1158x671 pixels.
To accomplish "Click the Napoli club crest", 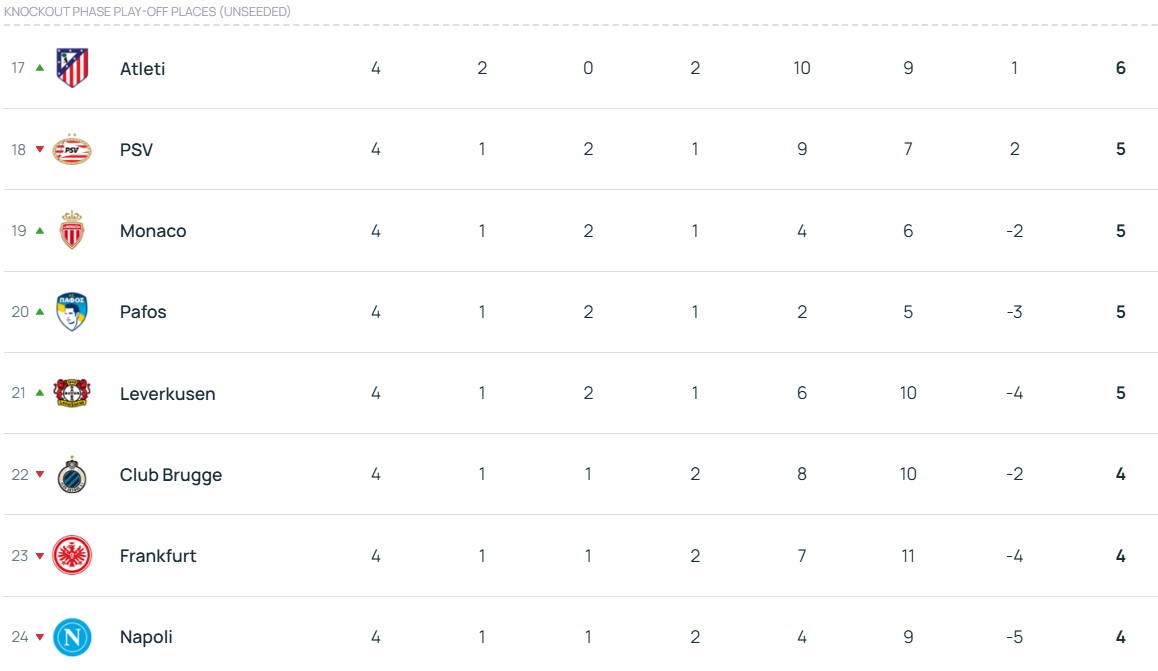I will [x=72, y=637].
